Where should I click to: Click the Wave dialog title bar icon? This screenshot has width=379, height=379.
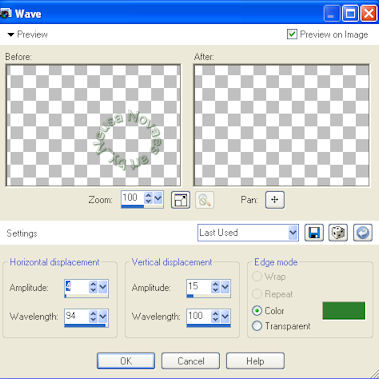(6, 14)
